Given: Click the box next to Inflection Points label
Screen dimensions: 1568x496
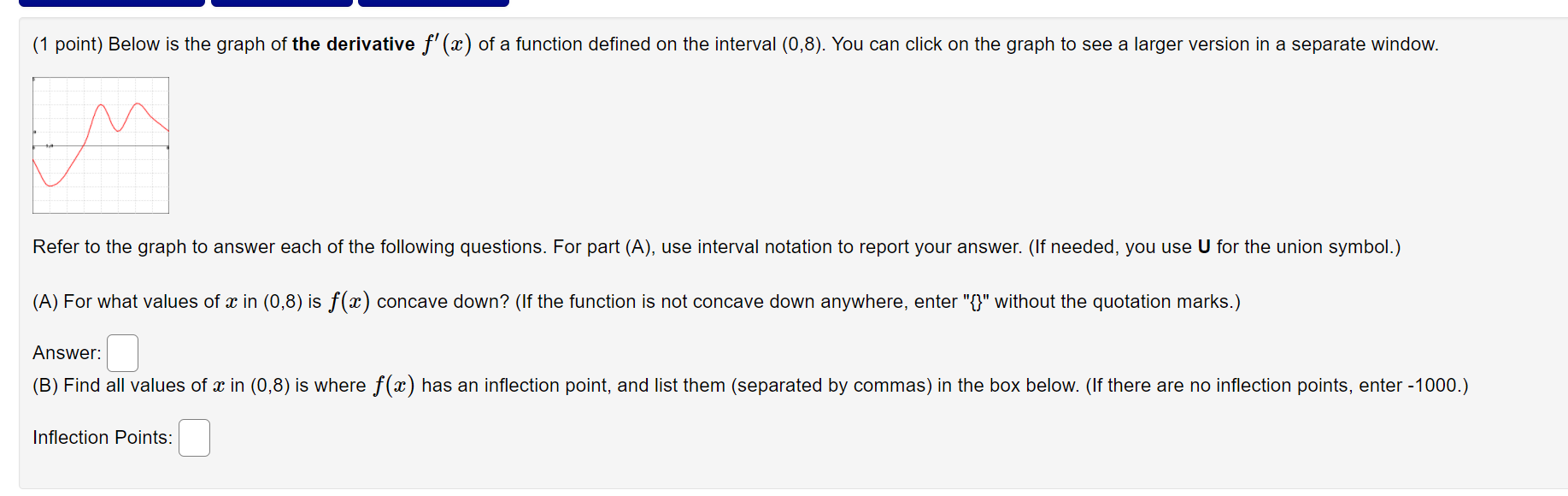Looking at the screenshot, I should click(194, 437).
